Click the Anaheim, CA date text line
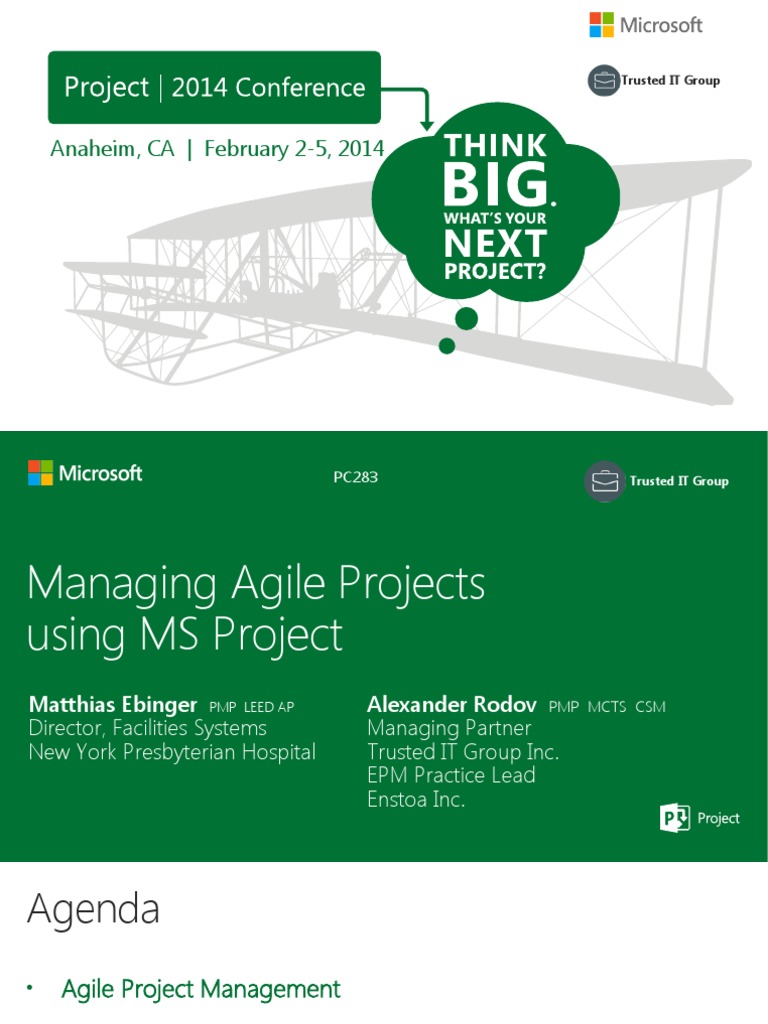 point(217,149)
